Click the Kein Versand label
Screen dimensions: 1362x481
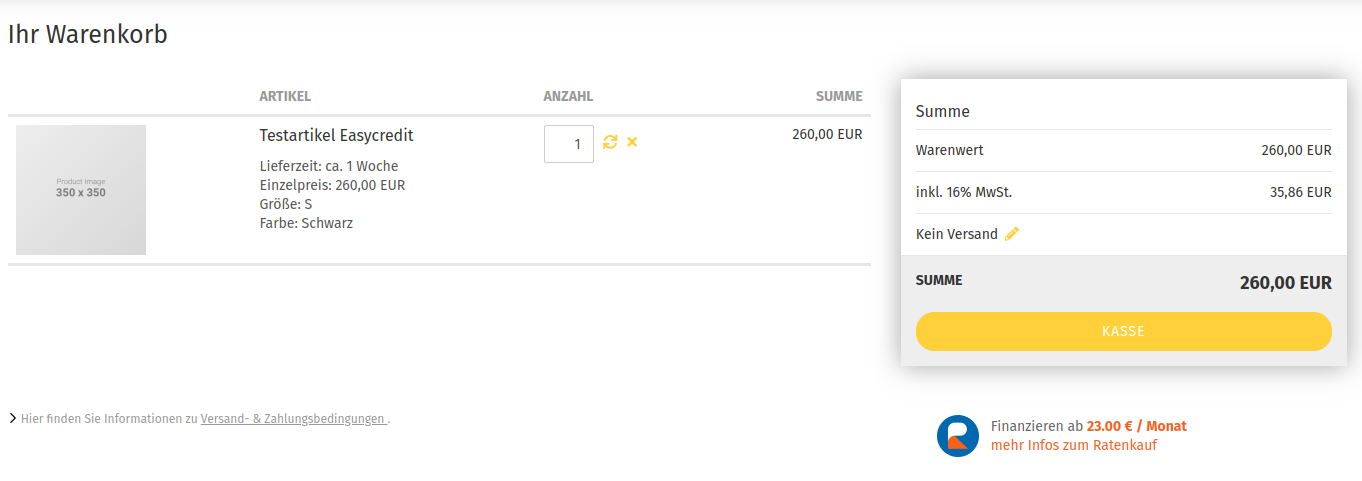(x=957, y=234)
